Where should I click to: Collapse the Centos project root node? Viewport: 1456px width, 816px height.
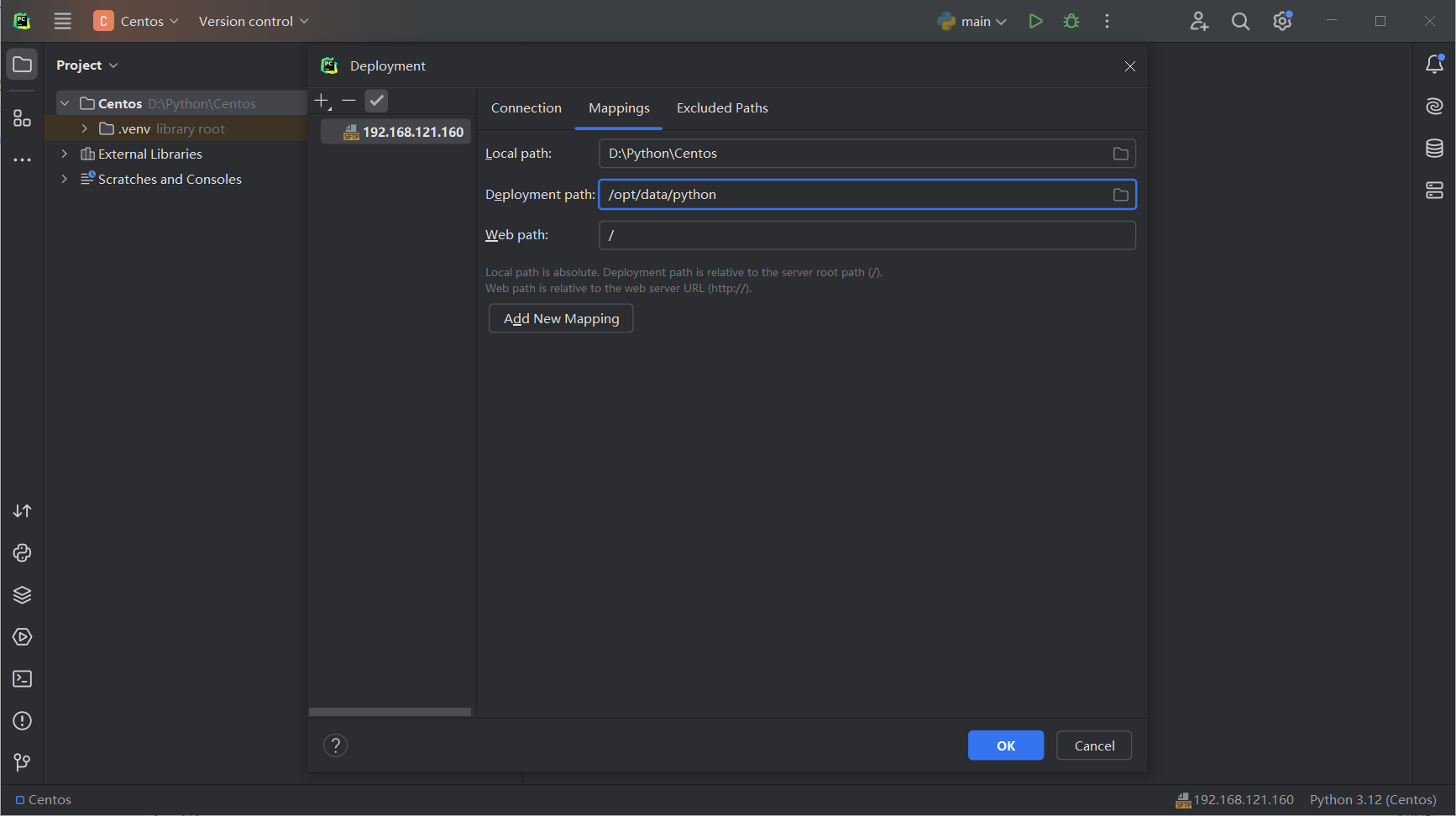coord(65,103)
